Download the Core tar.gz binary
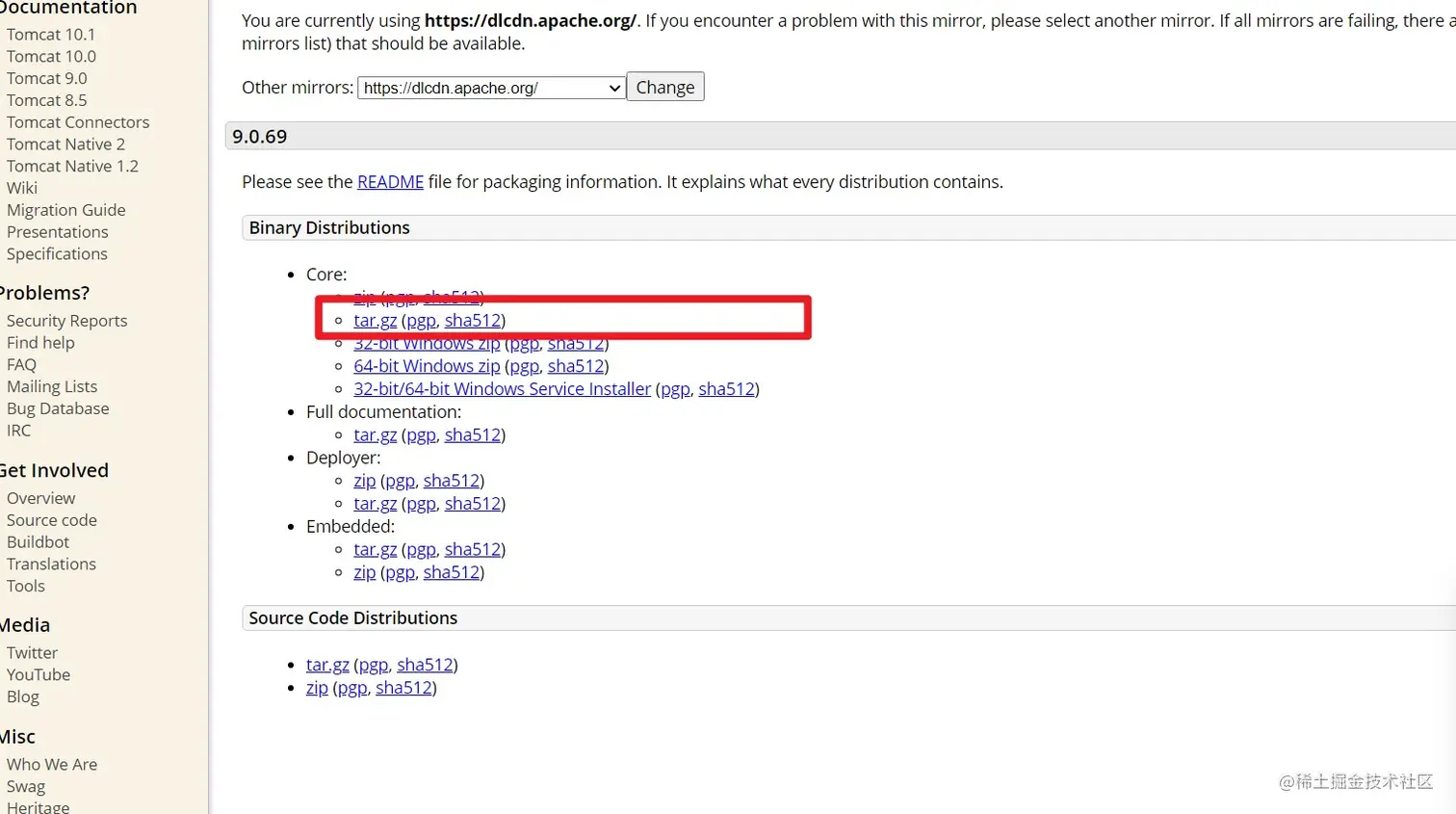 tap(375, 321)
